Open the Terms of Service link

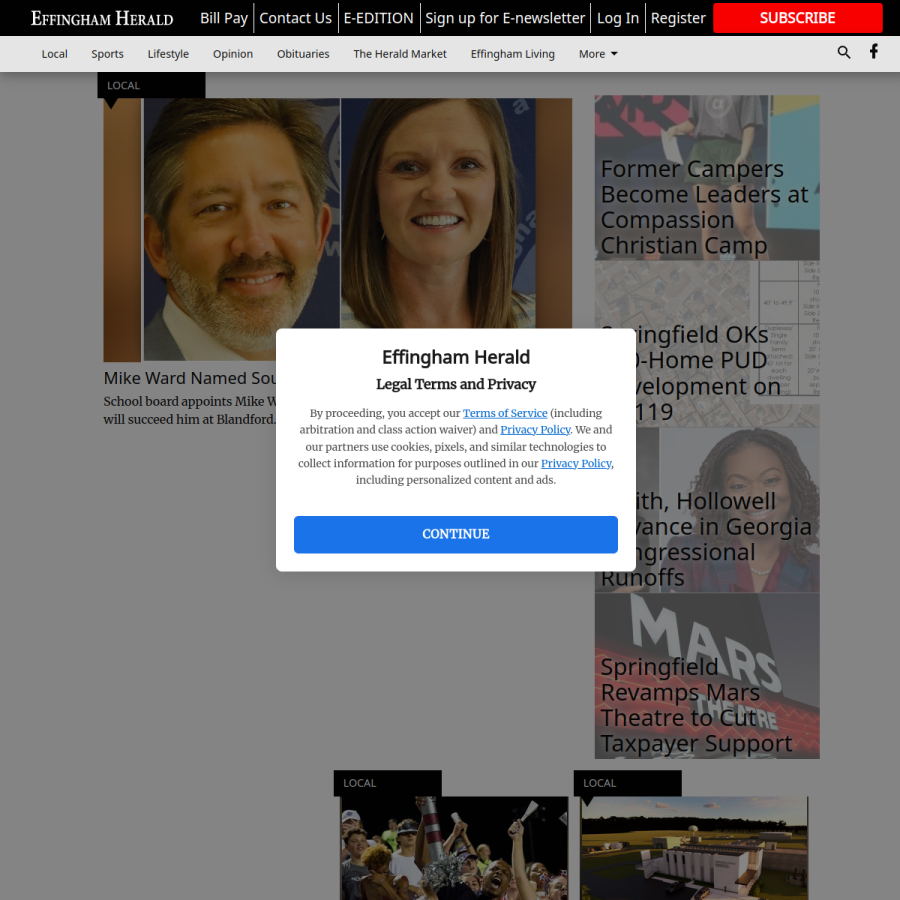(x=505, y=413)
